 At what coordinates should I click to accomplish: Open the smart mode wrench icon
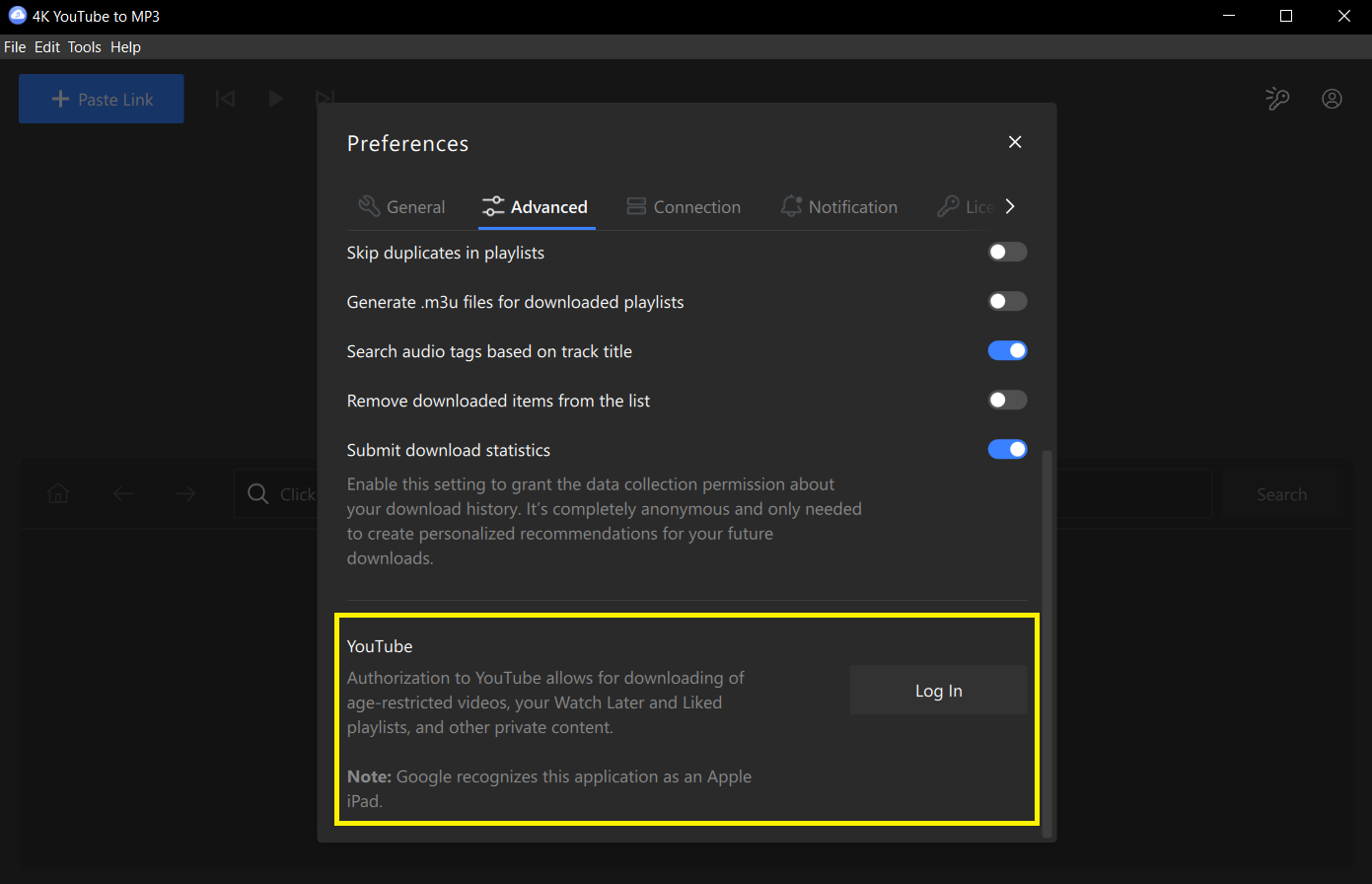point(1277,99)
